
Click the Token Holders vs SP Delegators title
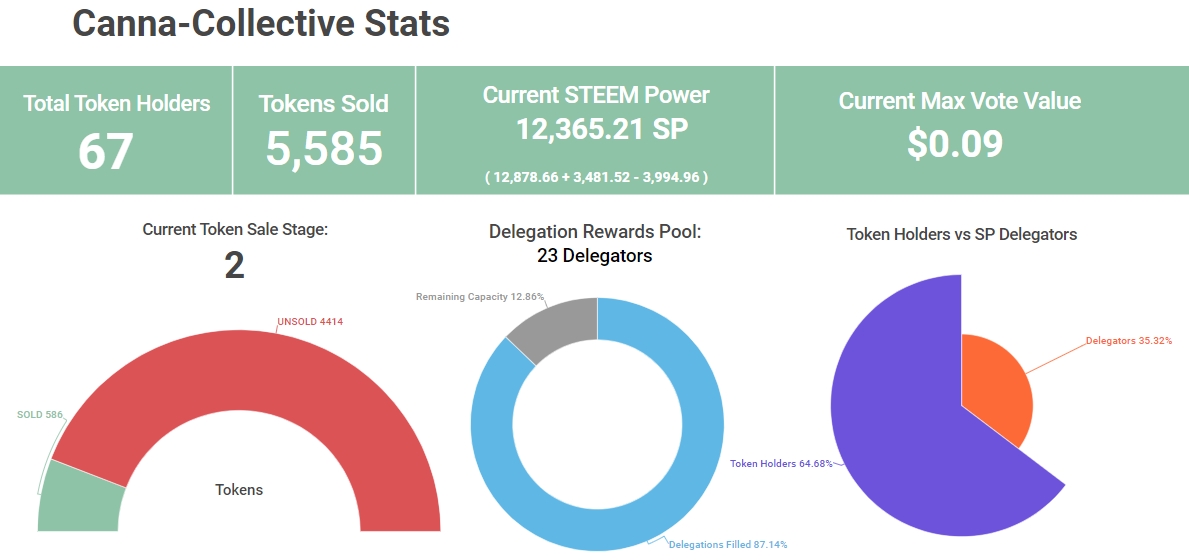[x=961, y=234]
